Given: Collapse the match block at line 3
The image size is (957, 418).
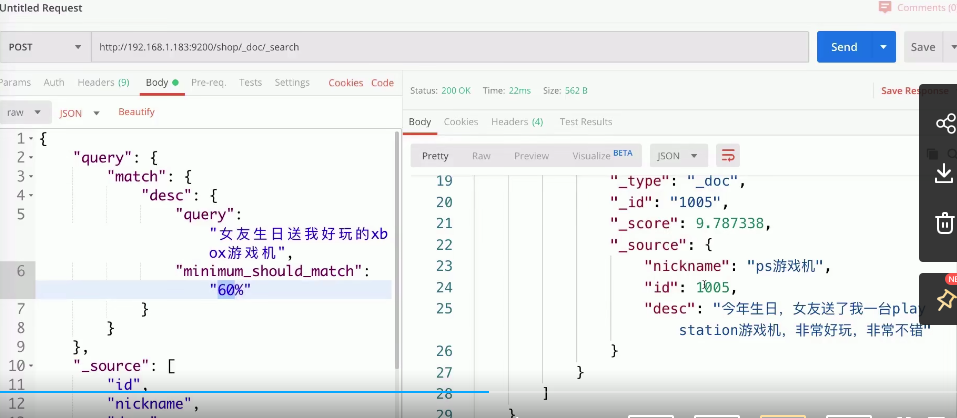Looking at the screenshot, I should (x=31, y=177).
